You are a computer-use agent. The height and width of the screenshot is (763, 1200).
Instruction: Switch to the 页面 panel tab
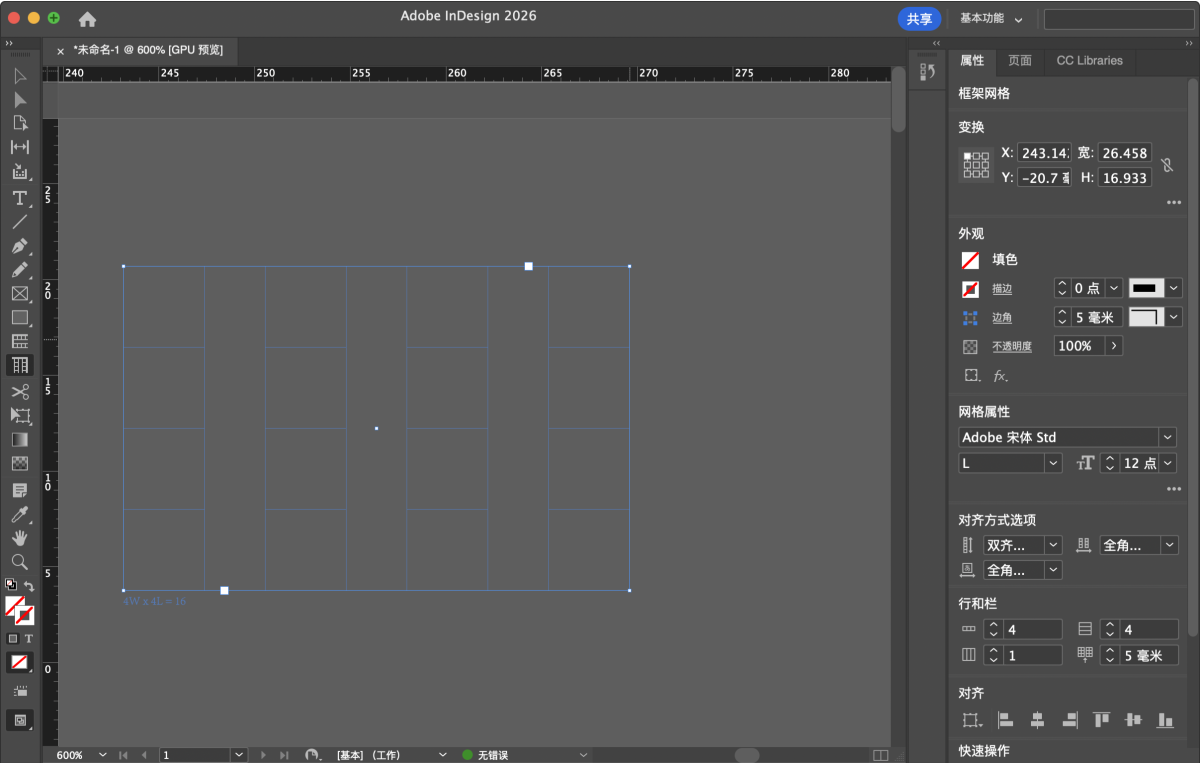[x=1019, y=60]
